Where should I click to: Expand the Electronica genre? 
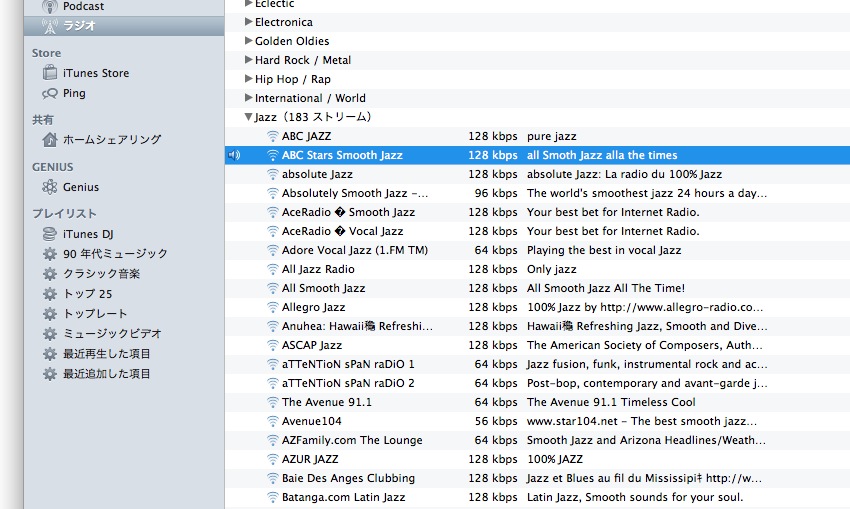point(248,22)
